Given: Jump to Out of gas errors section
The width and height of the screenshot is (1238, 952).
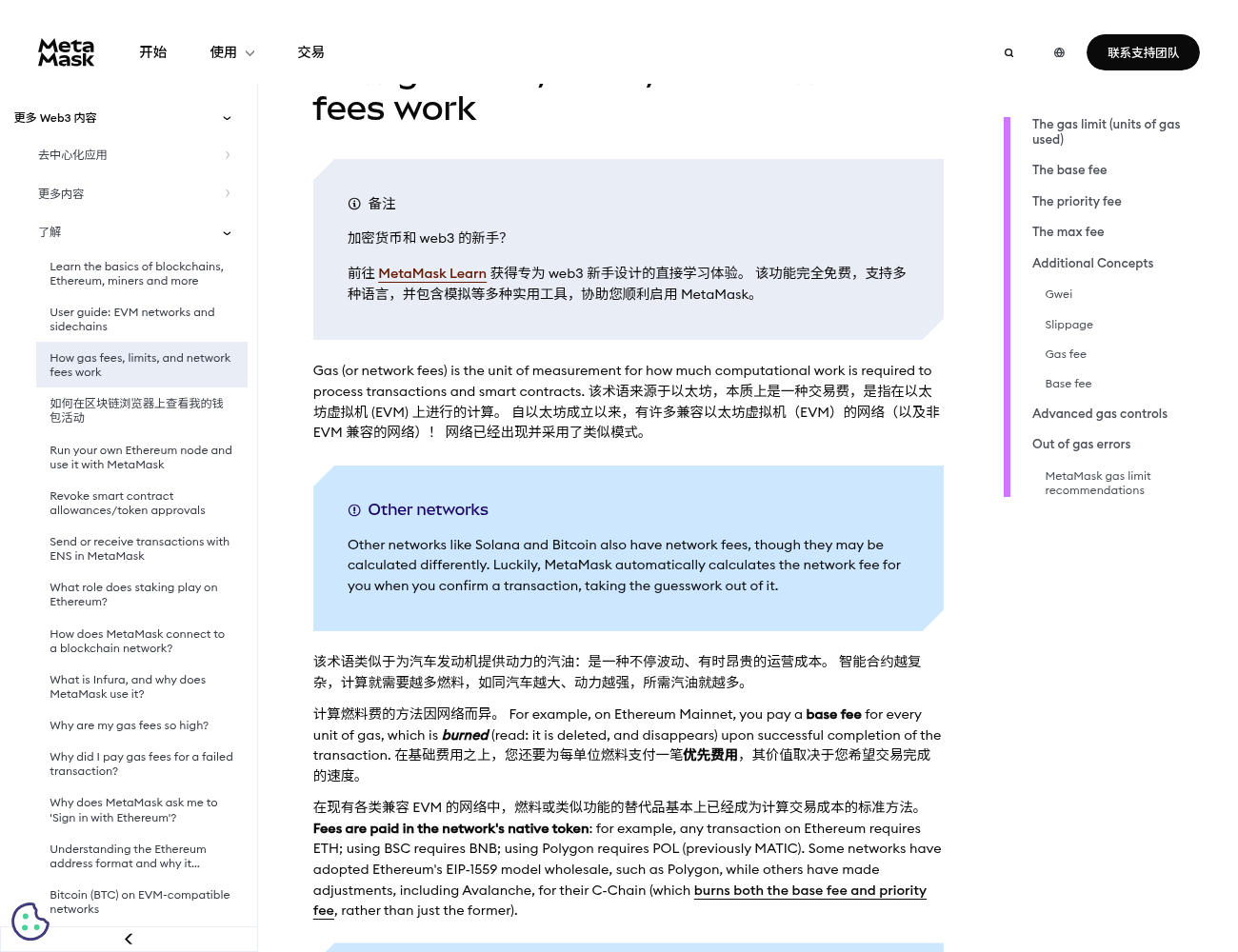Looking at the screenshot, I should pos(1081,445).
